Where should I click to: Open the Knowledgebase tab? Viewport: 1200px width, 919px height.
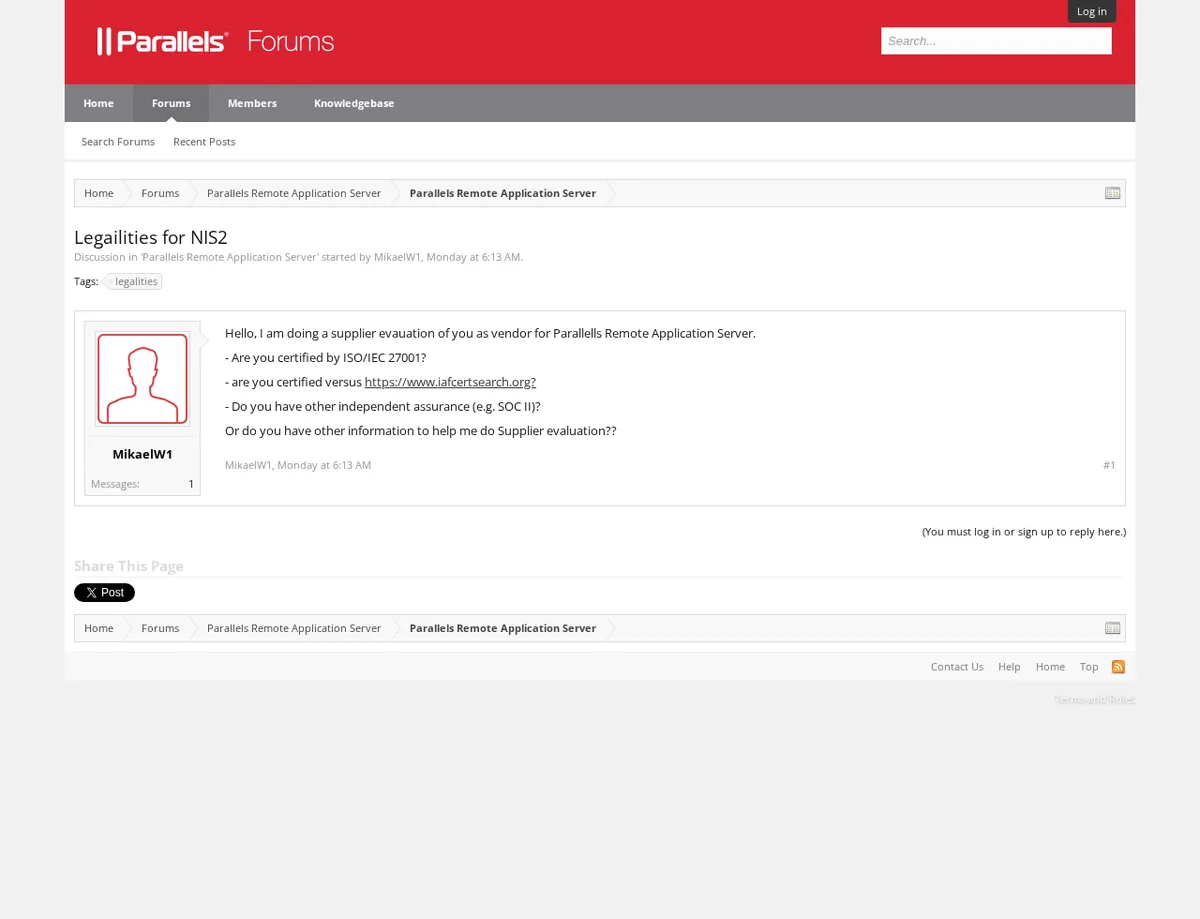354,103
